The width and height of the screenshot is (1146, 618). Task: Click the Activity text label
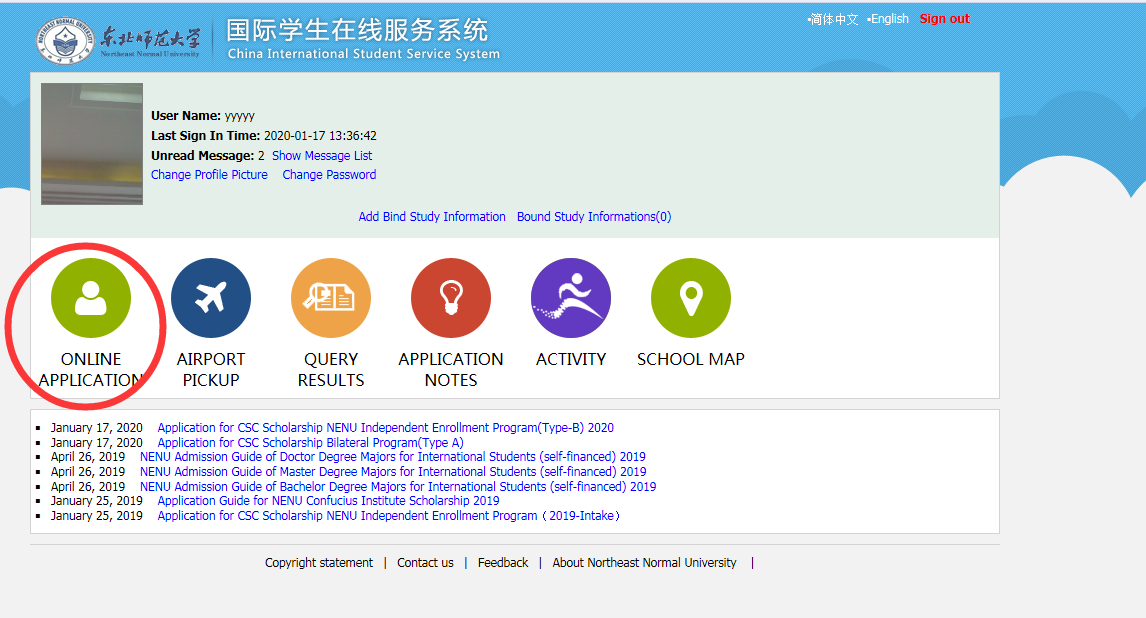(x=571, y=359)
